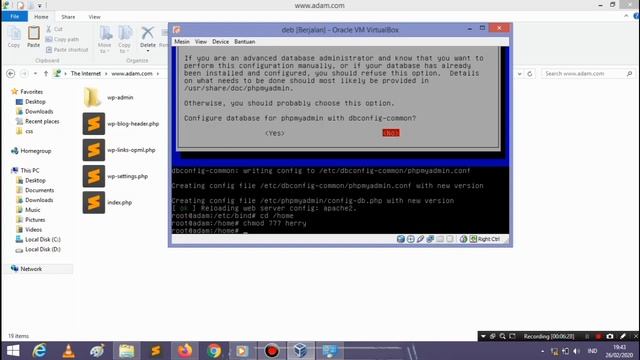Image resolution: width=640 pixels, height=360 pixels.
Task: Open the Bantuan menu in VirtualBox
Action: [244, 42]
